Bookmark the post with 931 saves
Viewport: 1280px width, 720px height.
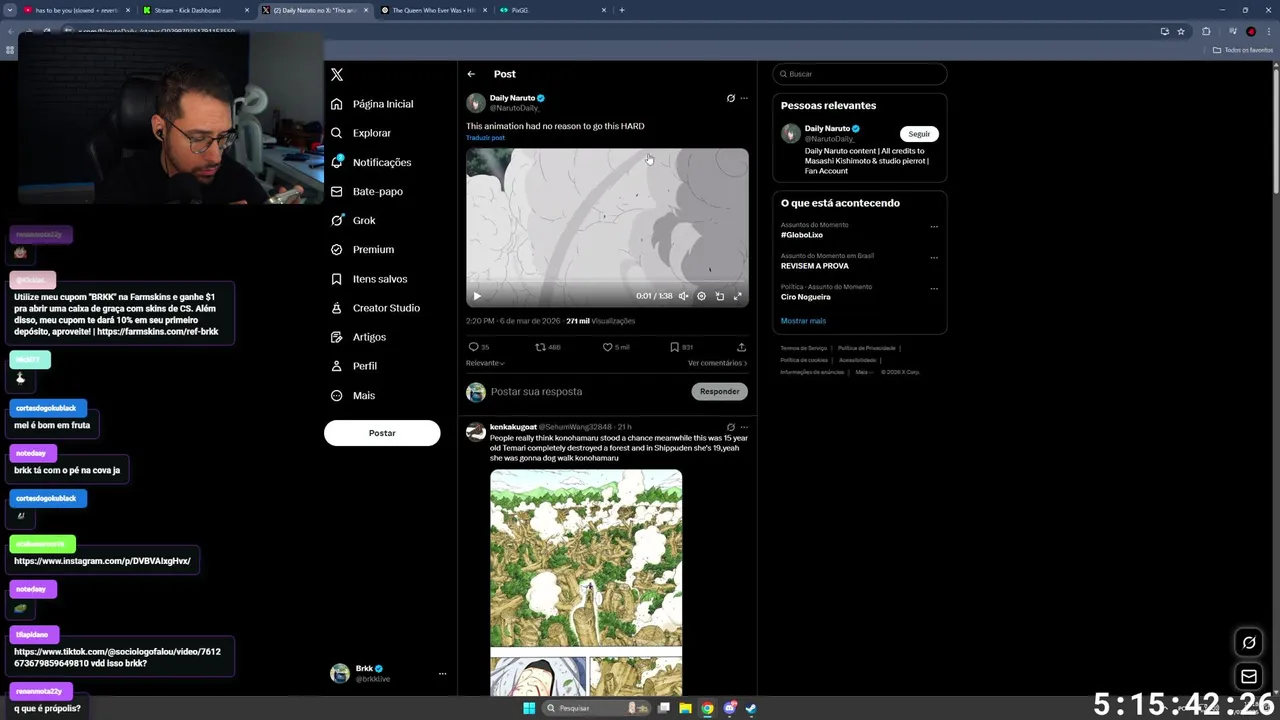tap(681, 347)
